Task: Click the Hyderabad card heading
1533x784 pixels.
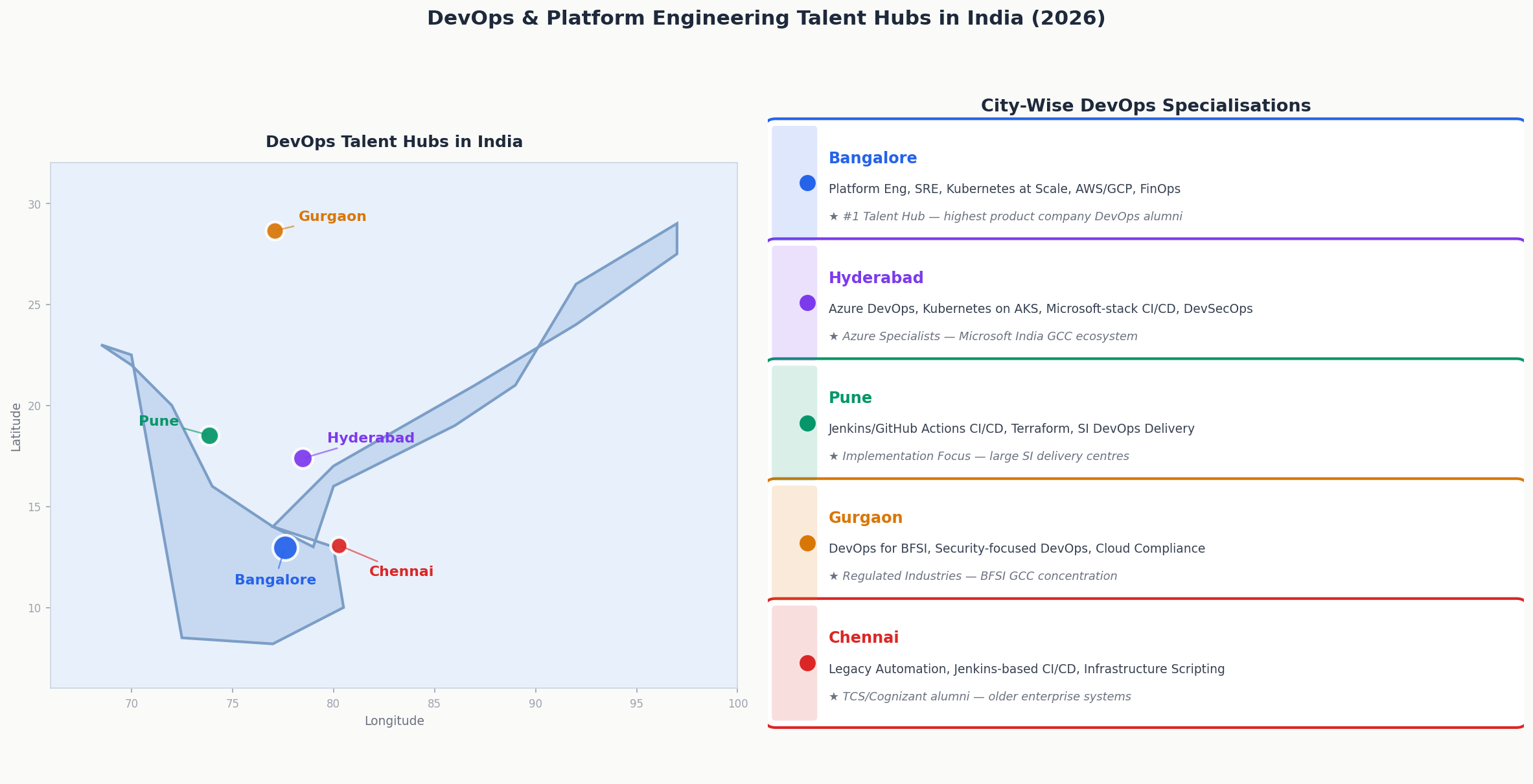Action: pos(876,278)
